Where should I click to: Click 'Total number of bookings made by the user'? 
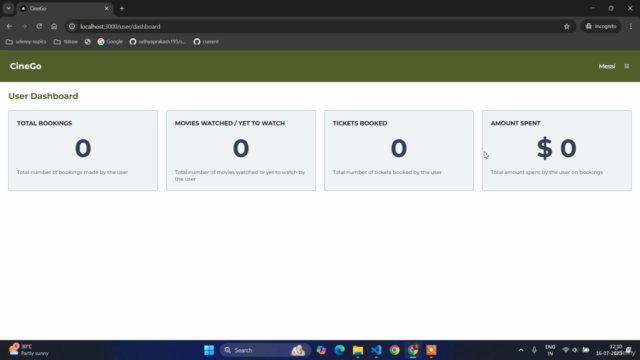[72, 172]
